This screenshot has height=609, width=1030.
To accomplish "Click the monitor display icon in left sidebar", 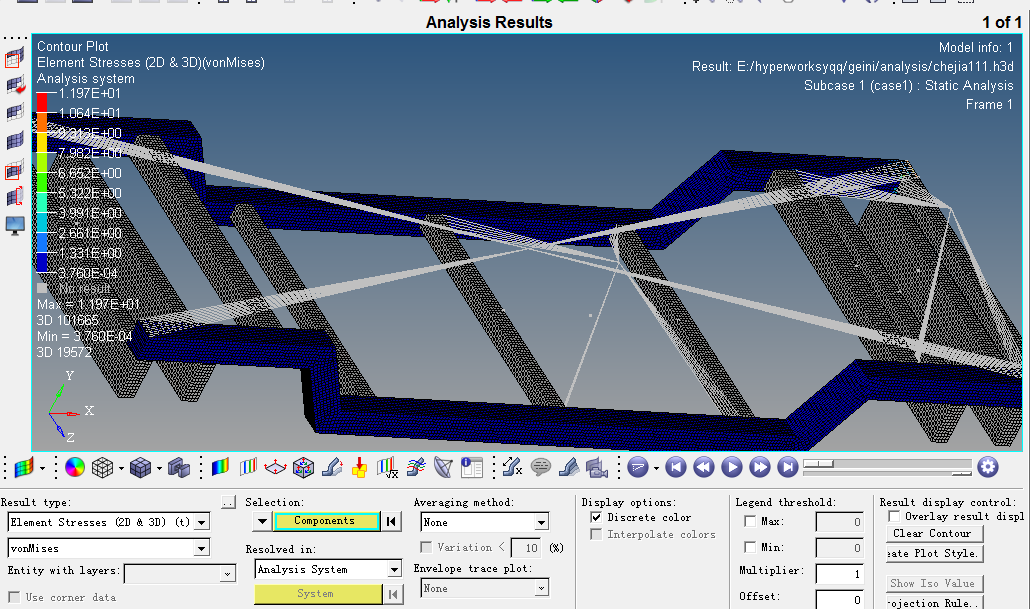I will click(15, 225).
